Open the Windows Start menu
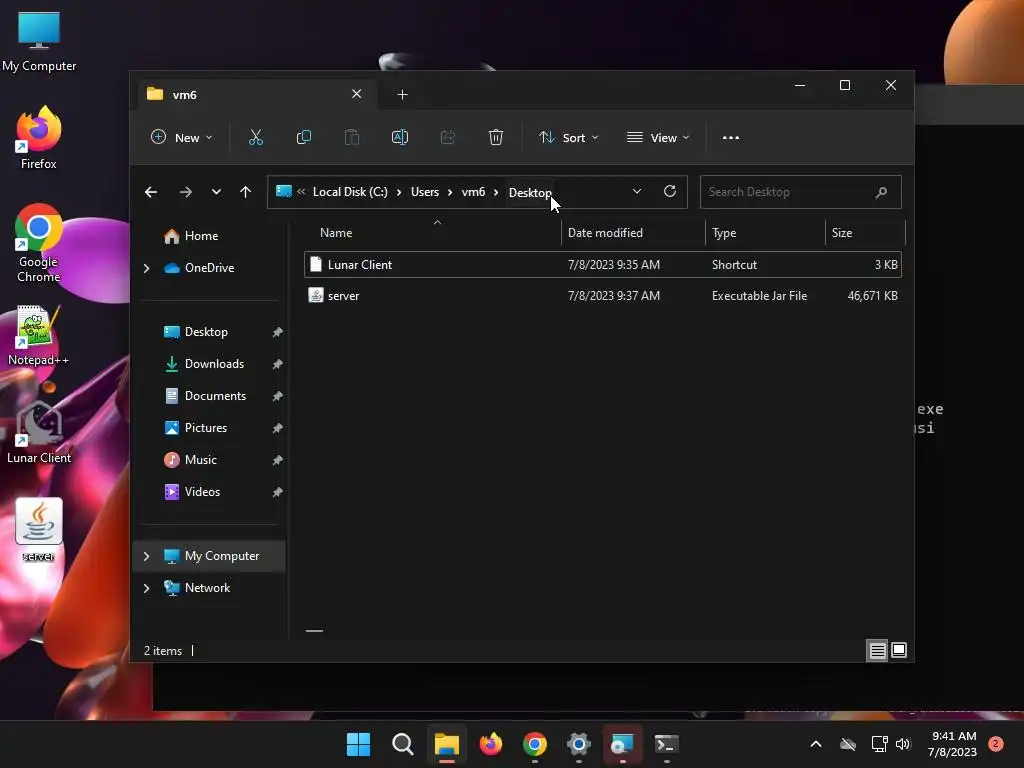The height and width of the screenshot is (768, 1024). [358, 744]
